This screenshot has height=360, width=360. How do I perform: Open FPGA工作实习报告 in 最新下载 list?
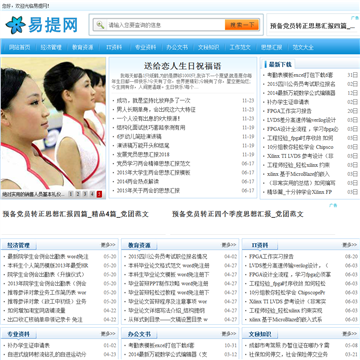(289, 111)
